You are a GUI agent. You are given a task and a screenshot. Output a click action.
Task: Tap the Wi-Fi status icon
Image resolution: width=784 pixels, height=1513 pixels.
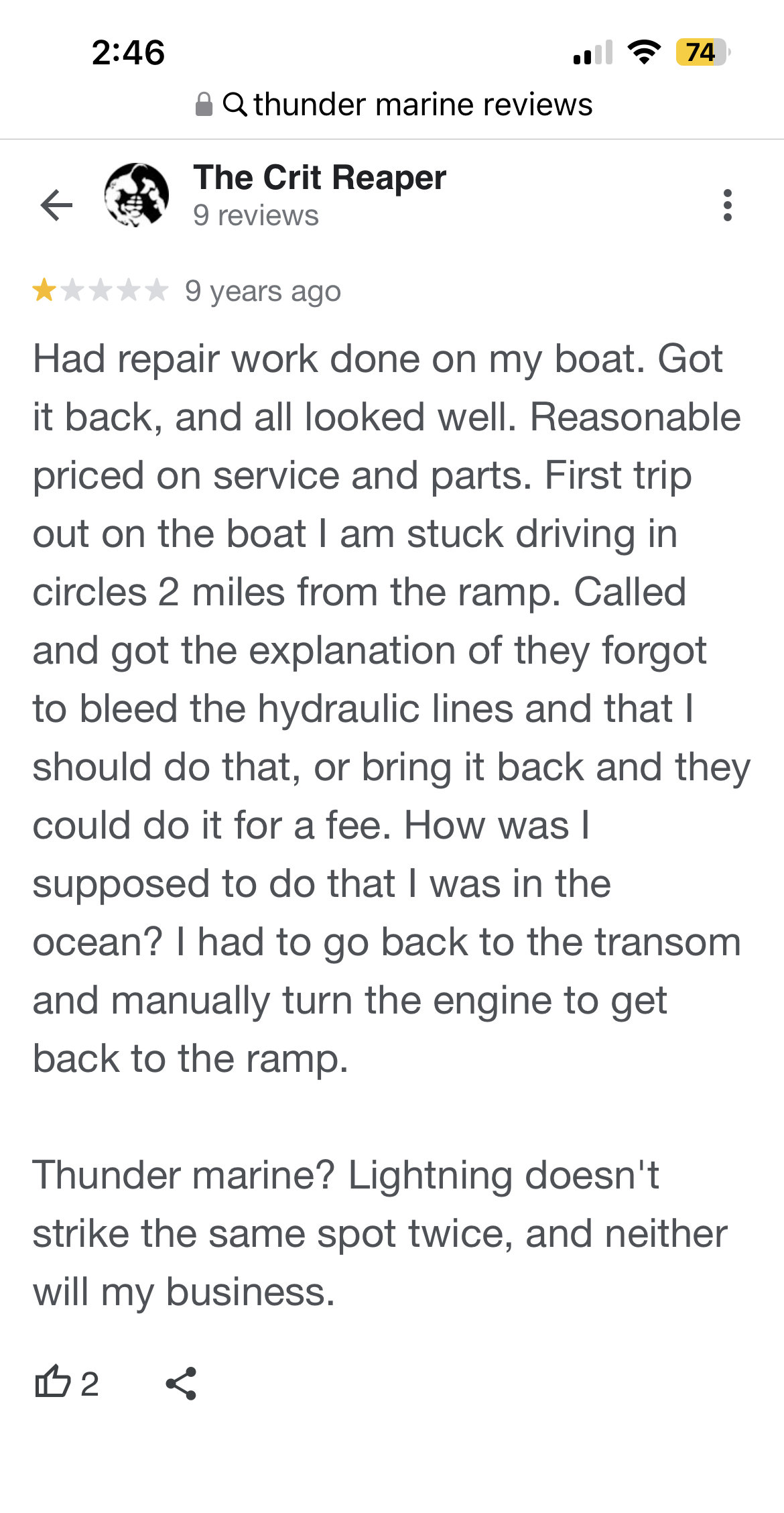tap(643, 52)
